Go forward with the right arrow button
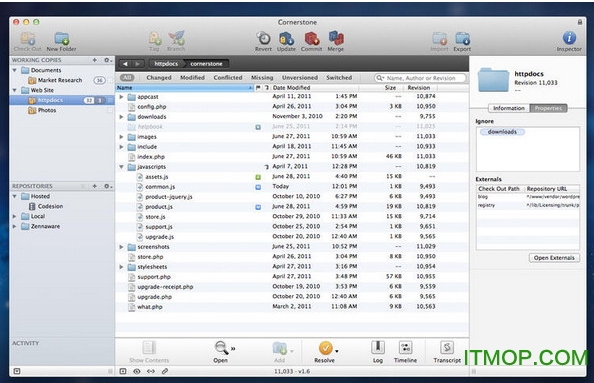This screenshot has height=383, width=594. (138, 64)
